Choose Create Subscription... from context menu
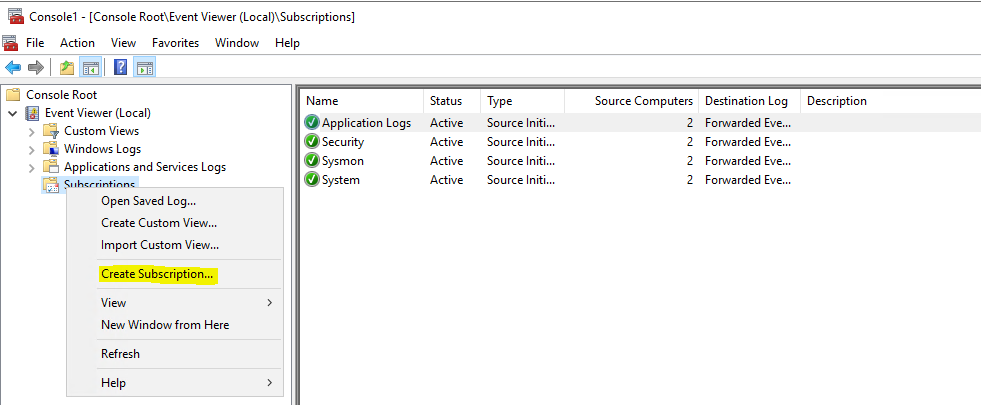Image resolution: width=981 pixels, height=405 pixels. 158,274
